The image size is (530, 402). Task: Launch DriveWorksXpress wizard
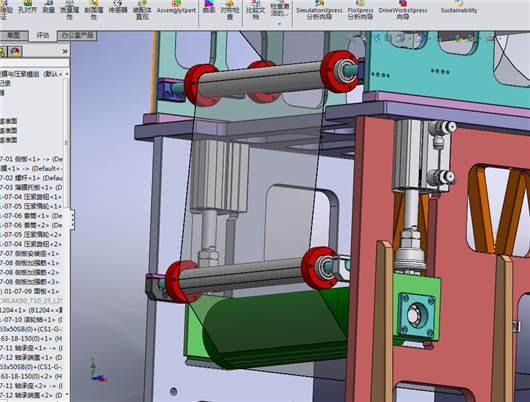403,10
